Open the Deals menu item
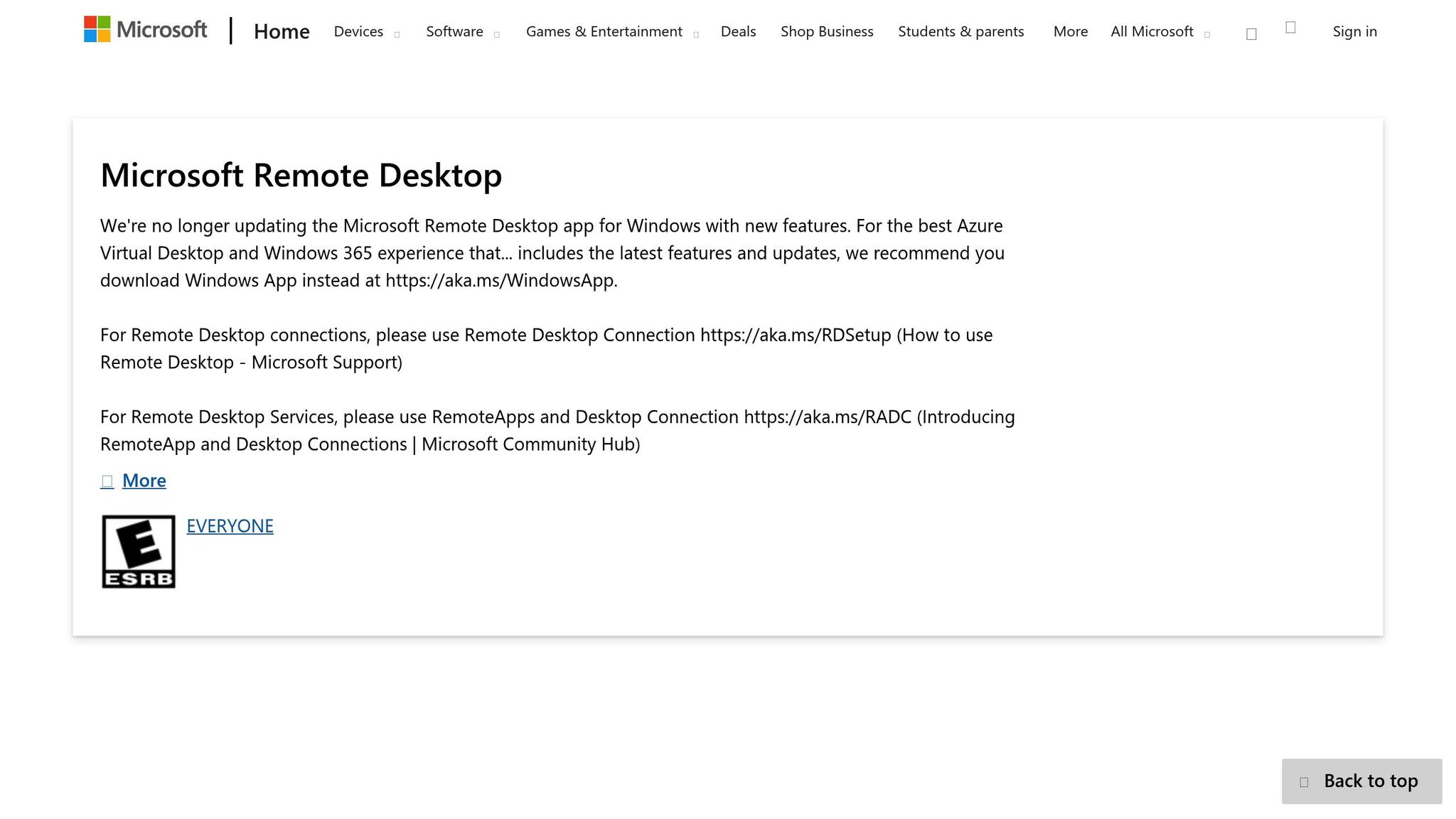1456x819 pixels. (x=739, y=31)
